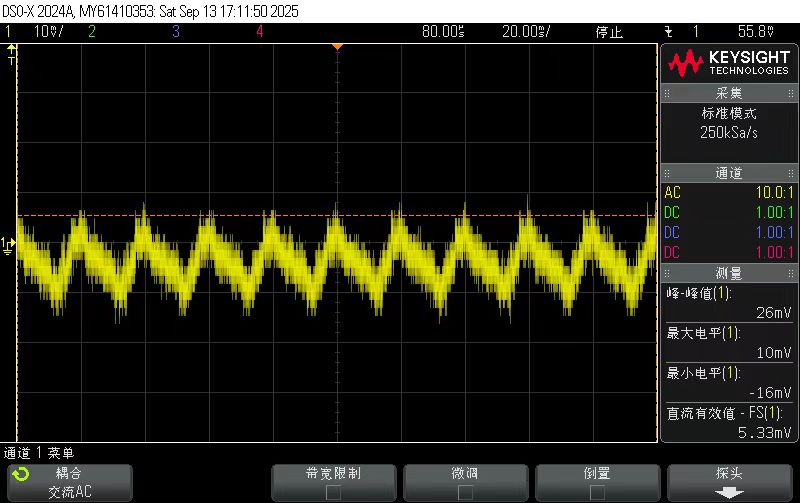Select the channel 3 indicator
Image resolution: width=800 pixels, height=503 pixels.
pyautogui.click(x=176, y=32)
